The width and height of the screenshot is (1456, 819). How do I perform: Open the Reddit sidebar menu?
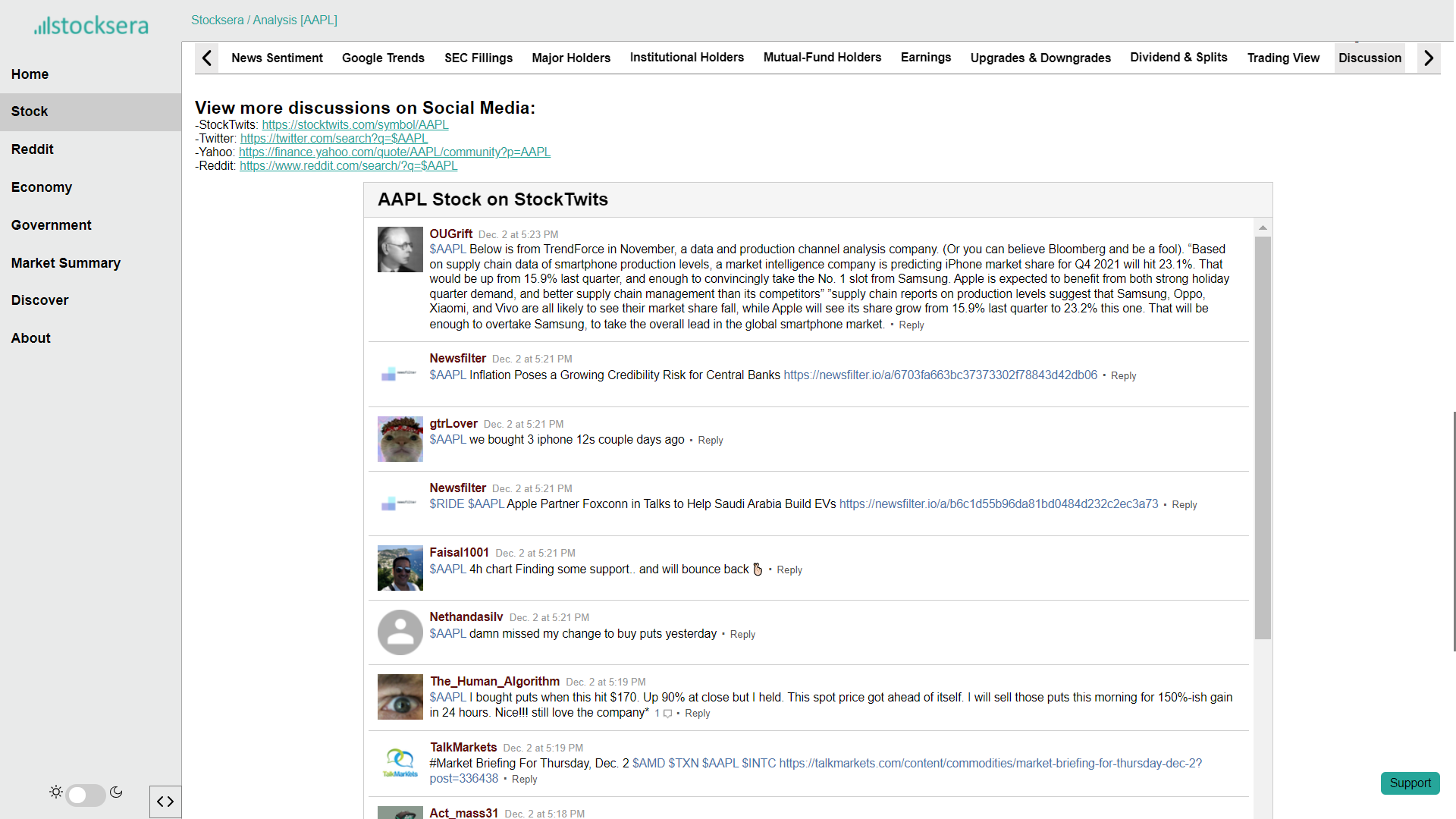[x=33, y=149]
